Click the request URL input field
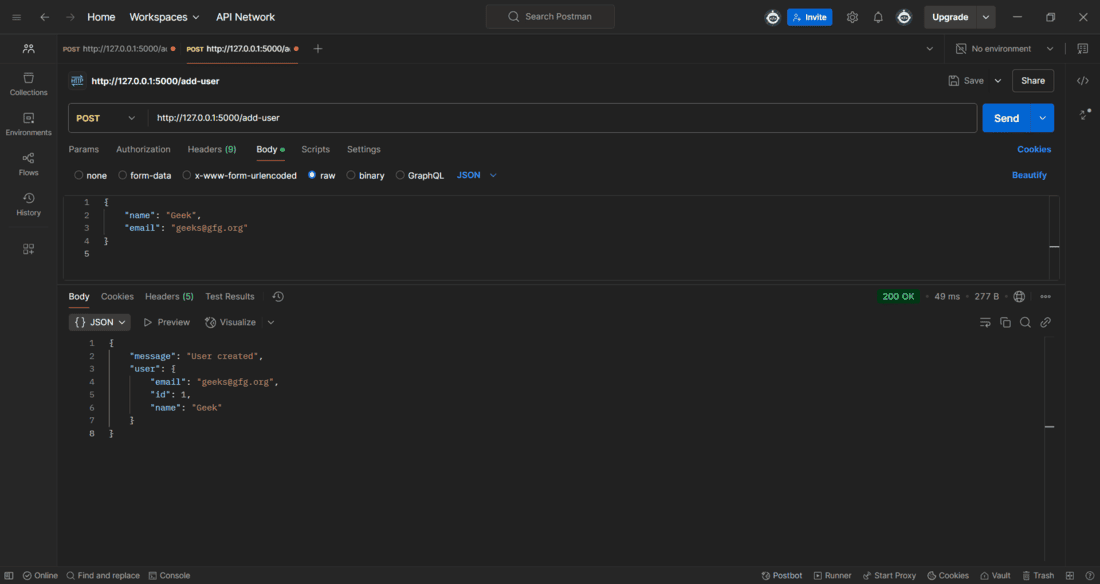1100x584 pixels. click(x=561, y=118)
